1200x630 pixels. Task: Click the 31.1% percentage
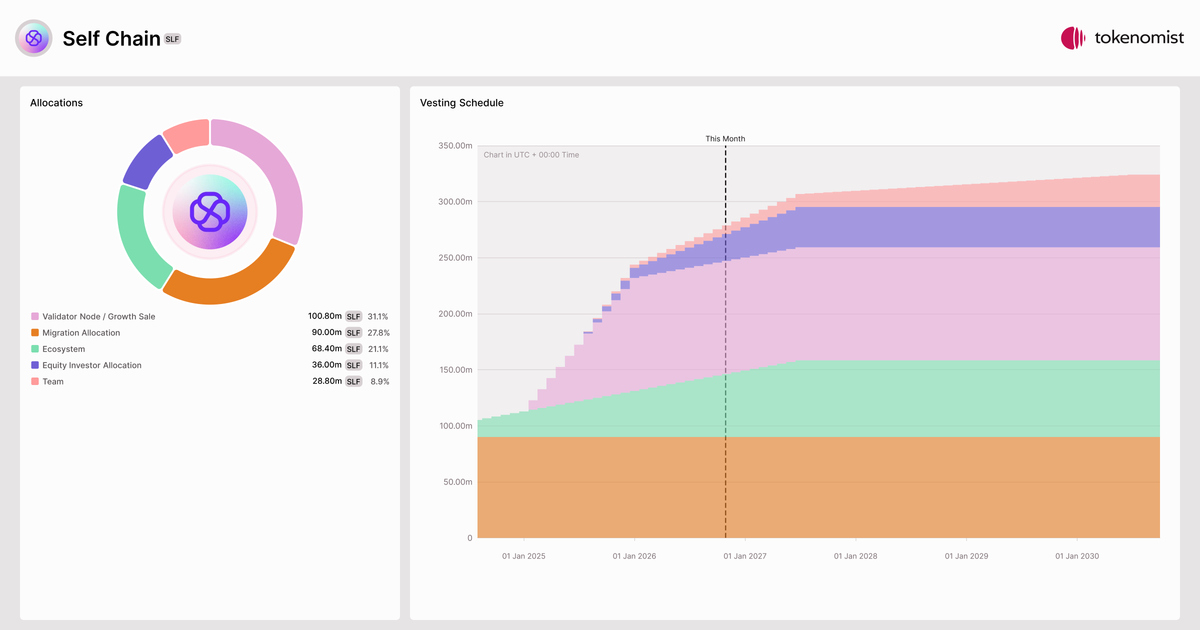pyautogui.click(x=378, y=316)
